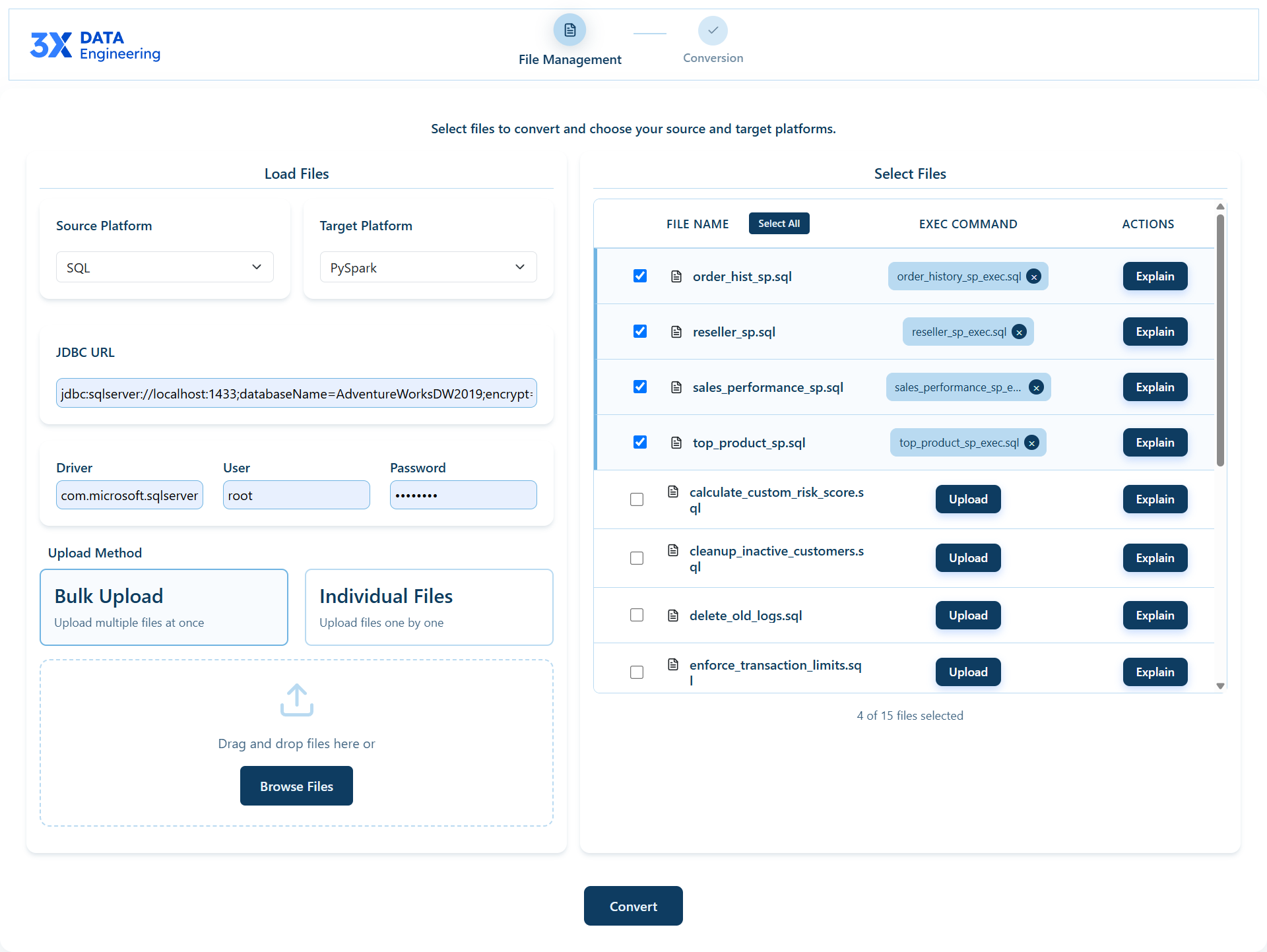Choose the Bulk Upload method card
1267x952 pixels.
pyautogui.click(x=164, y=607)
